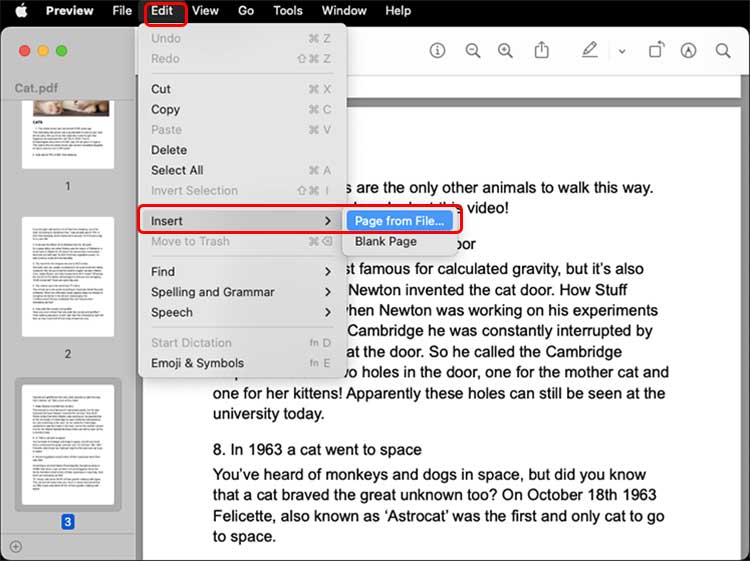Select the Highlight pen icon

coord(589,50)
